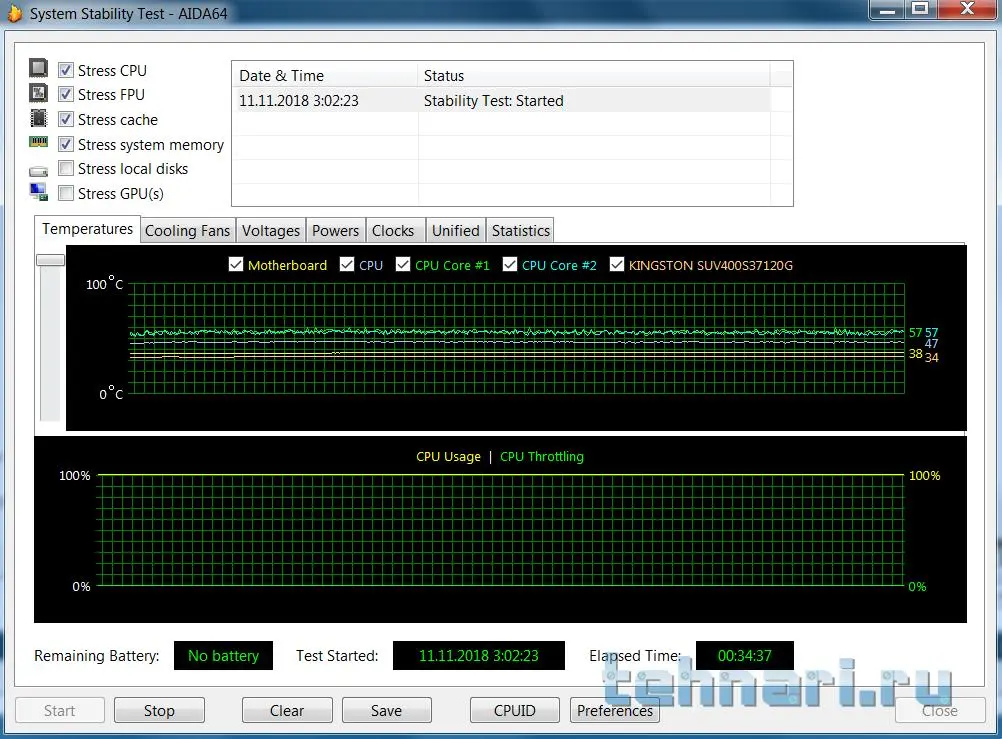Open the Preferences dialog

point(615,711)
